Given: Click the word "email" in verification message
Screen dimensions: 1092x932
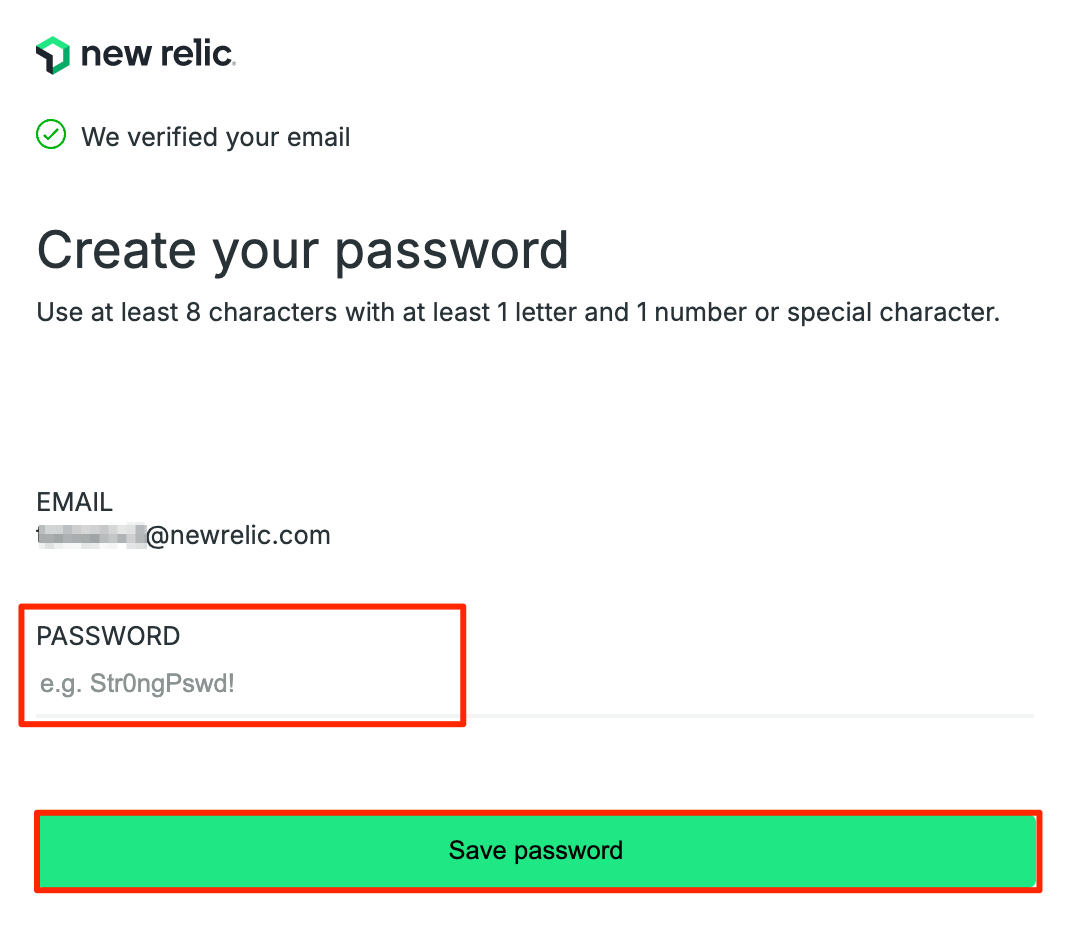Looking at the screenshot, I should coord(318,137).
